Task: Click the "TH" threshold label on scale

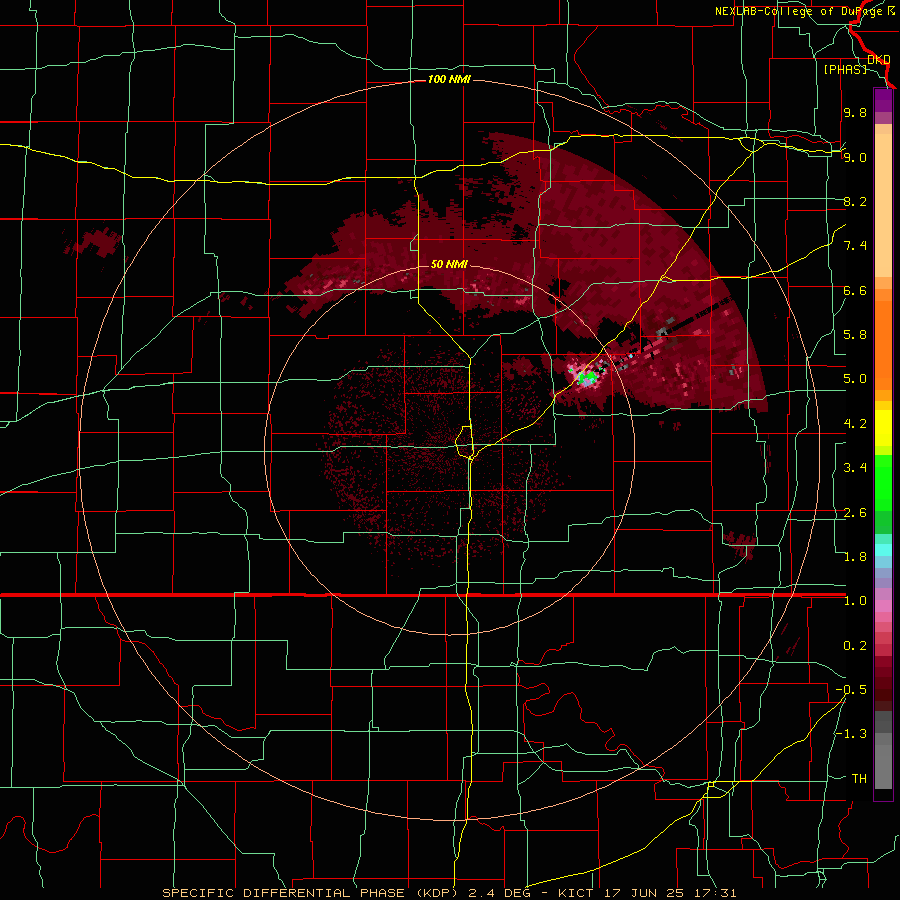Action: tap(859, 779)
